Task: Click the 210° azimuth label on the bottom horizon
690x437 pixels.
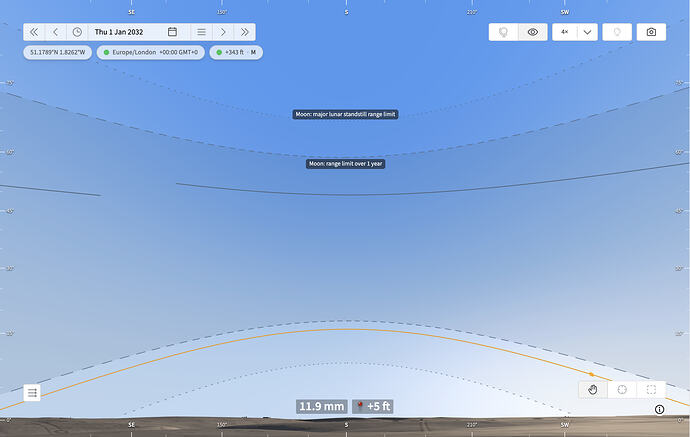Action: click(x=472, y=425)
